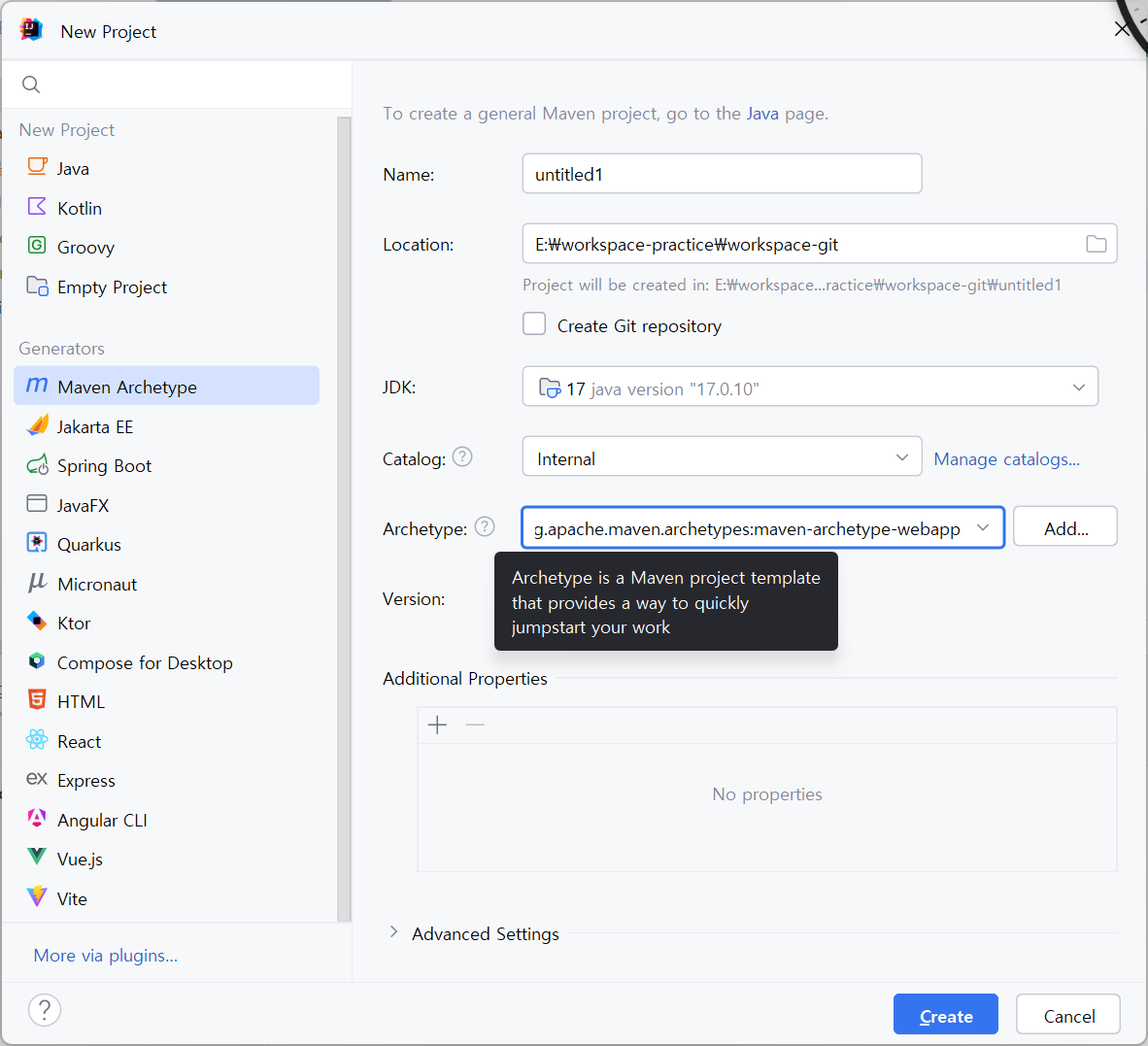Click the generators list scrollbar
1148x1046 pixels.
(344, 519)
